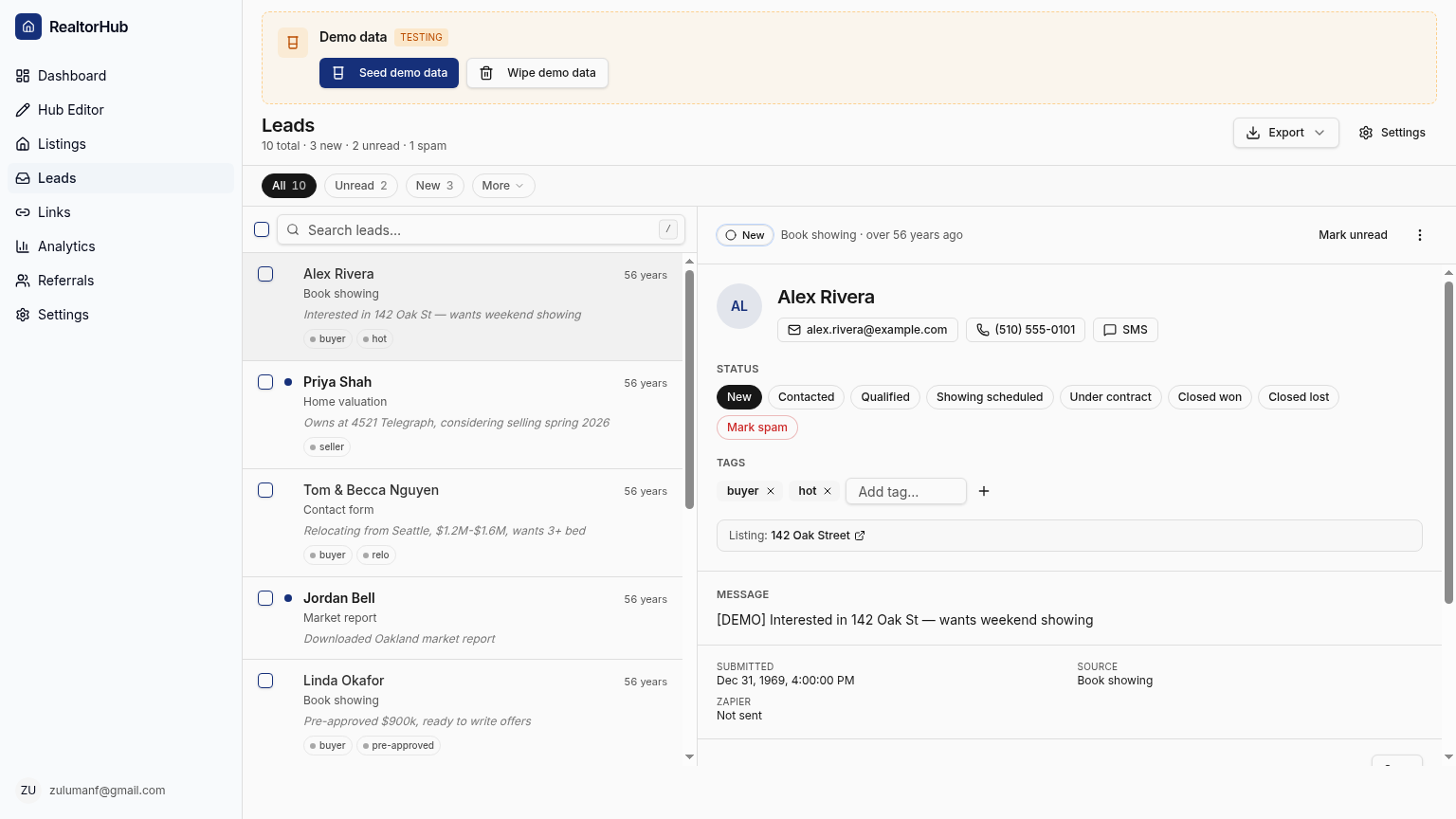Expand the More filters dropdown
The image size is (1456, 819).
(503, 186)
